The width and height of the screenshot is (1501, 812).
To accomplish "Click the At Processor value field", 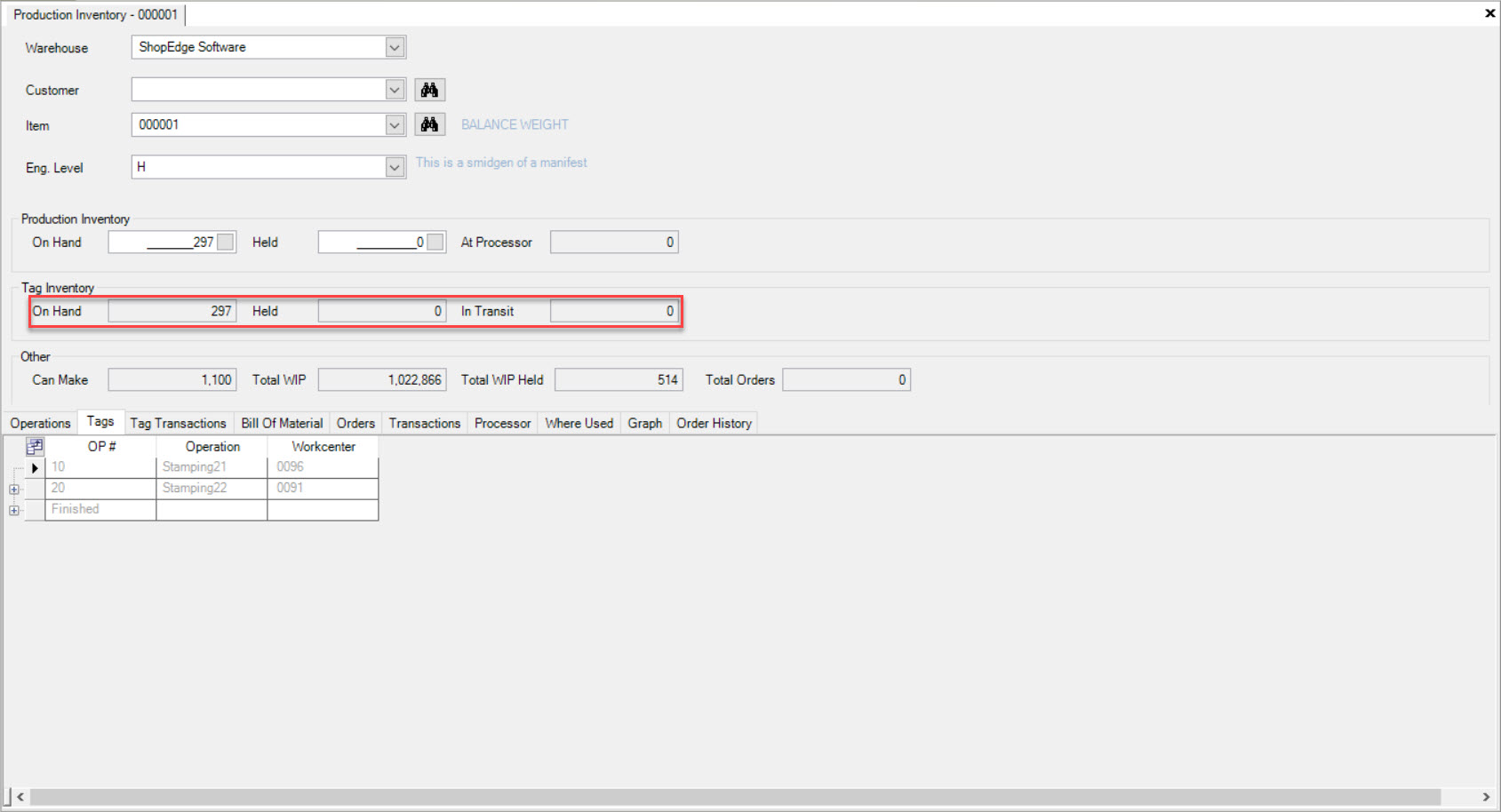I will [614, 242].
